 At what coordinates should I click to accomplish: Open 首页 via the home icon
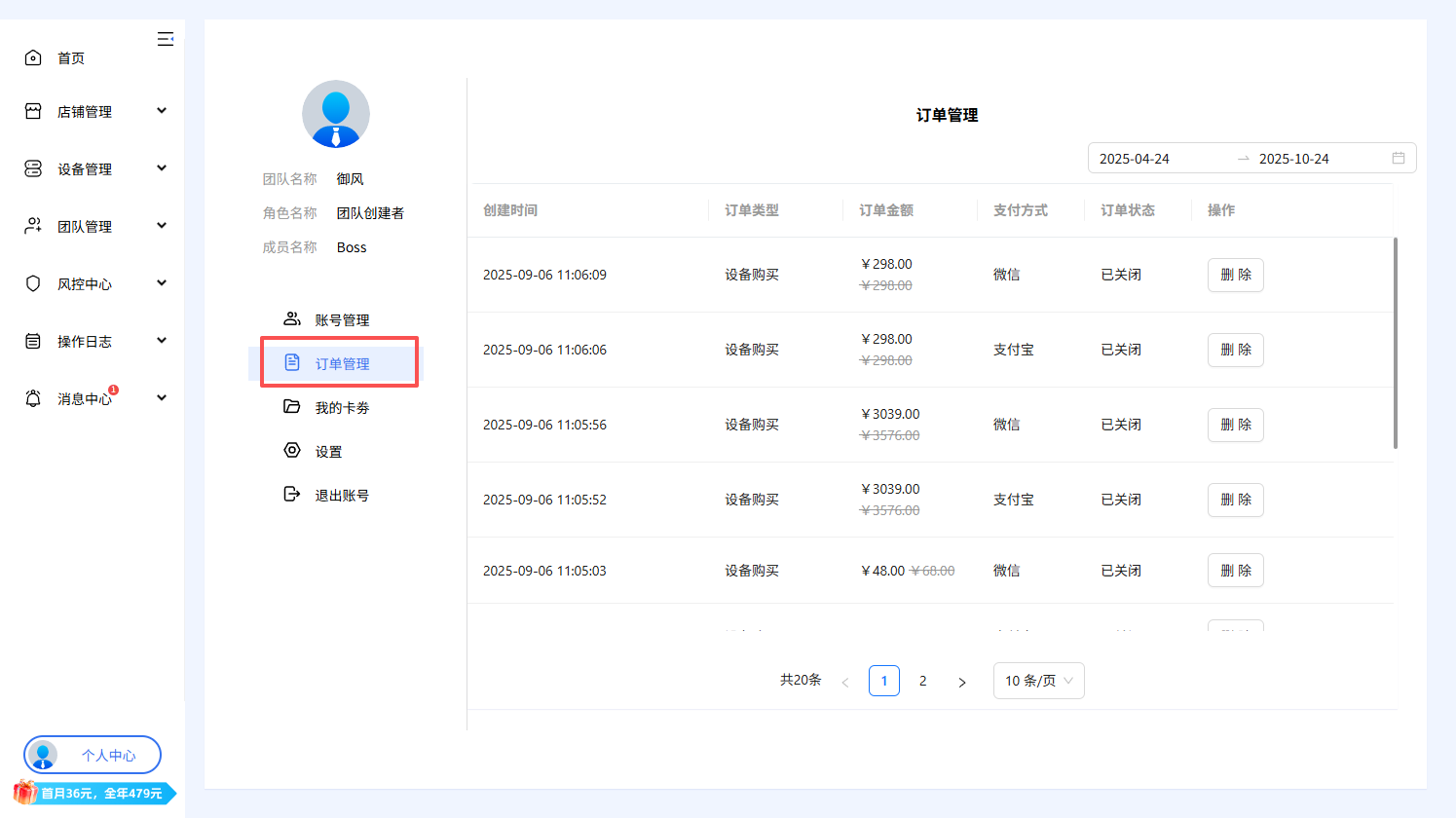(x=33, y=57)
